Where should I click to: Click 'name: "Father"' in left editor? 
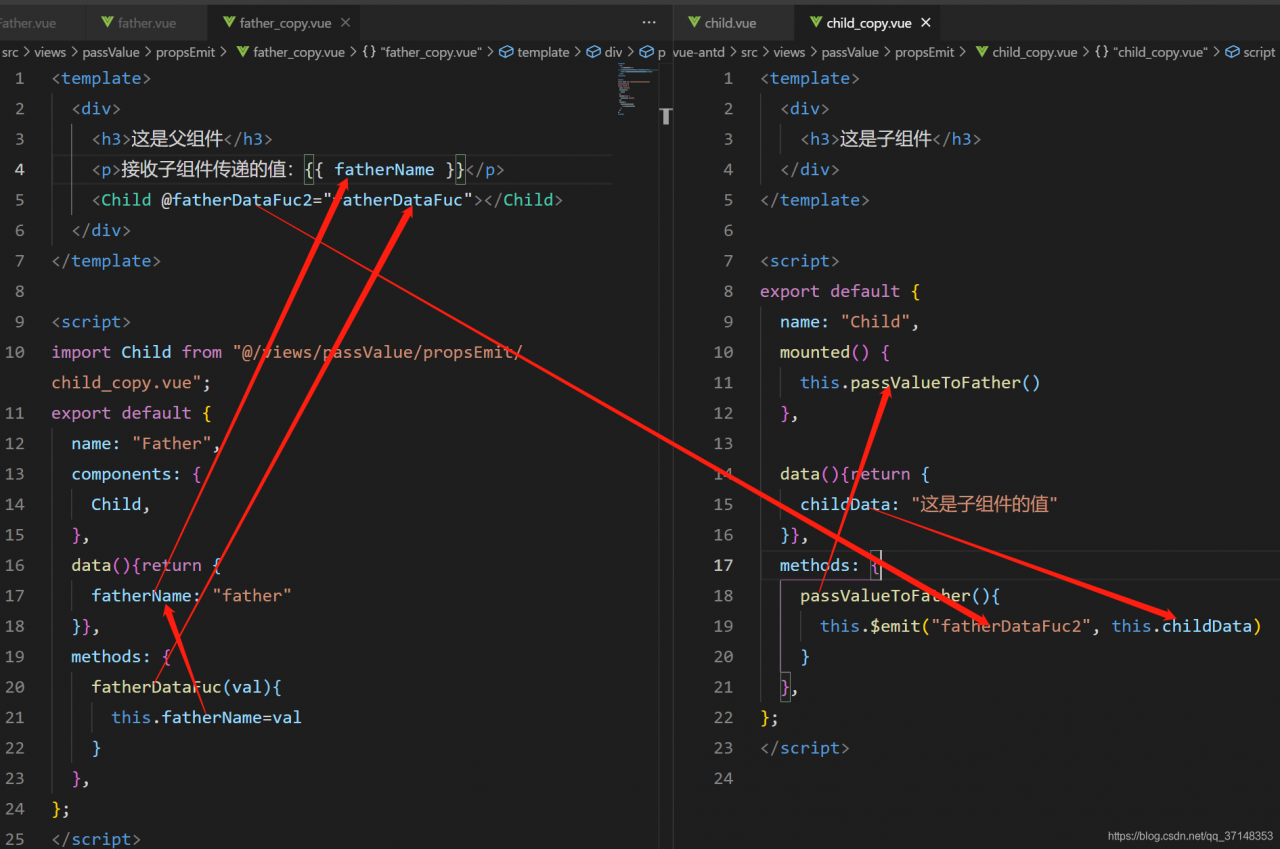click(140, 443)
